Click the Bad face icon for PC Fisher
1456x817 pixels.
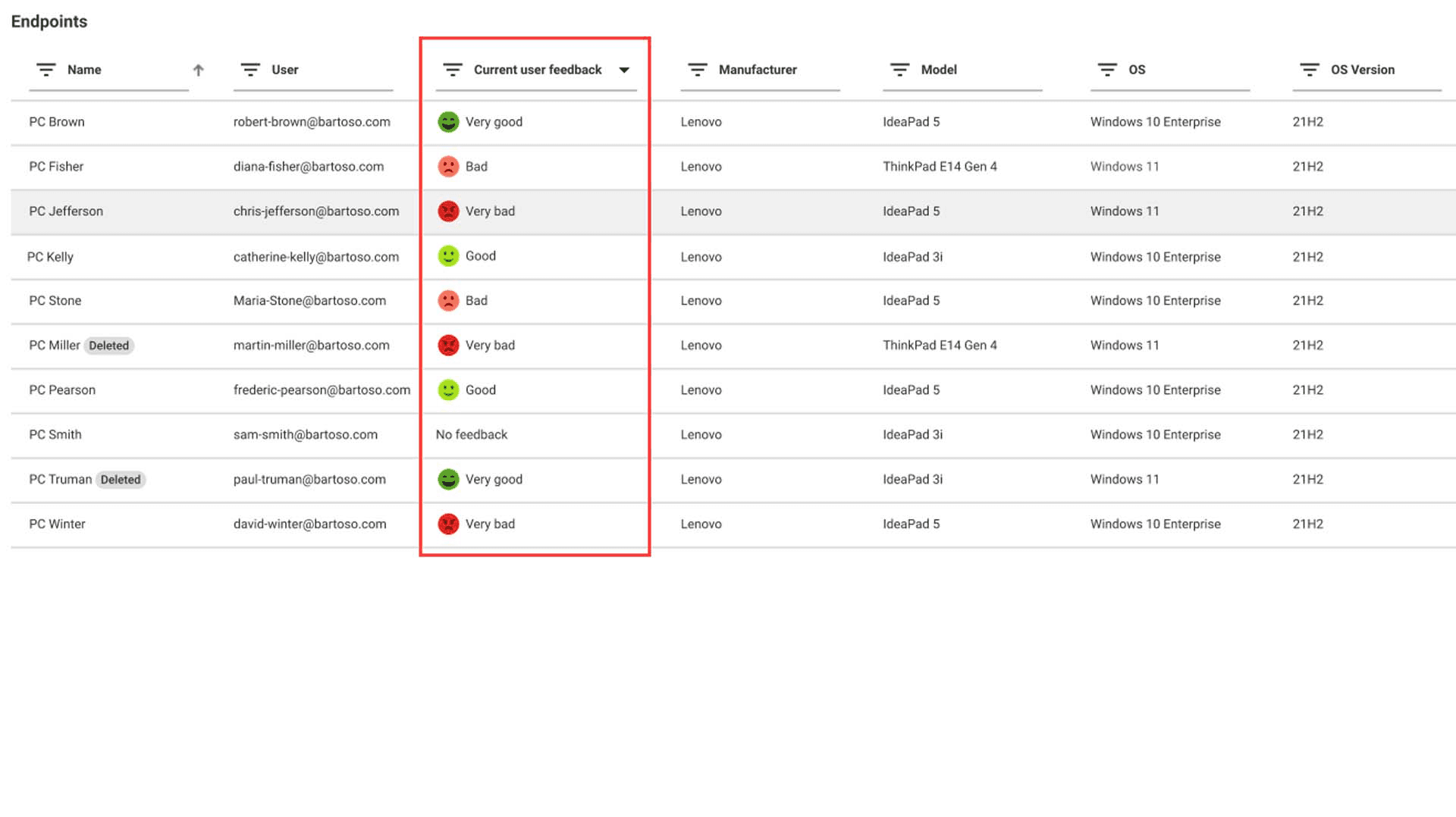click(x=449, y=167)
